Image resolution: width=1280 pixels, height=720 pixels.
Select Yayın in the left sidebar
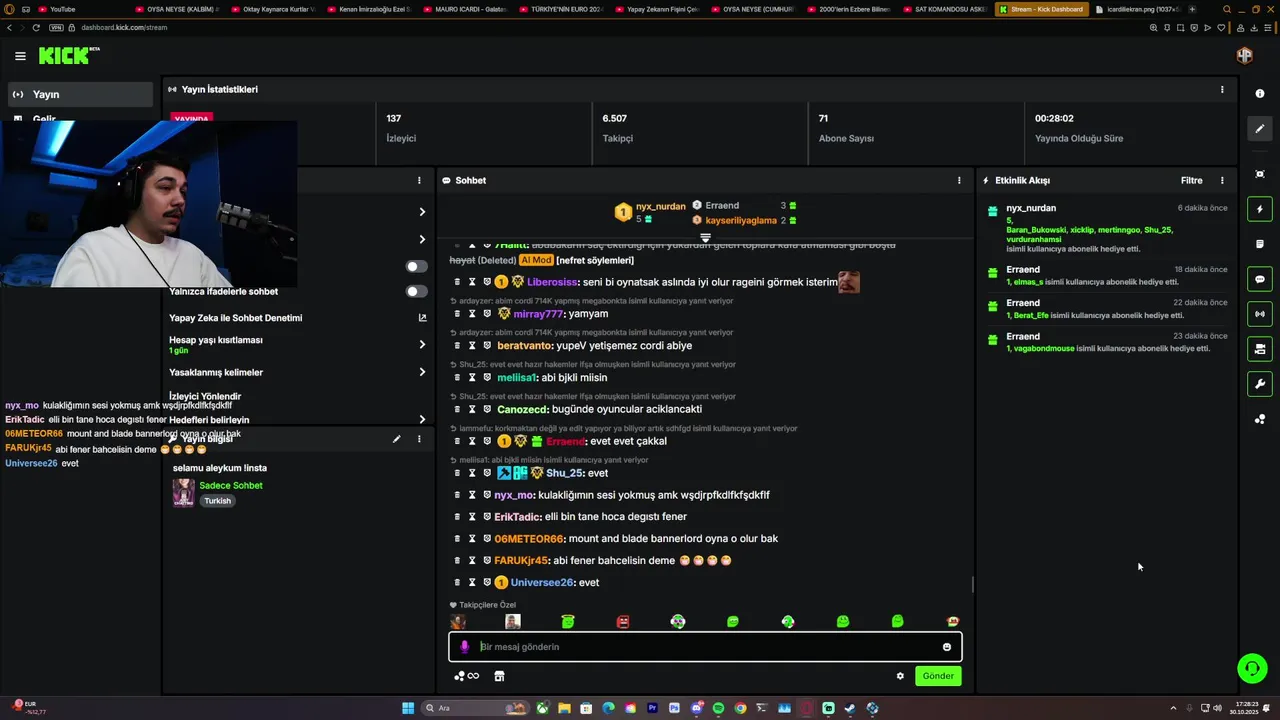[x=81, y=94]
